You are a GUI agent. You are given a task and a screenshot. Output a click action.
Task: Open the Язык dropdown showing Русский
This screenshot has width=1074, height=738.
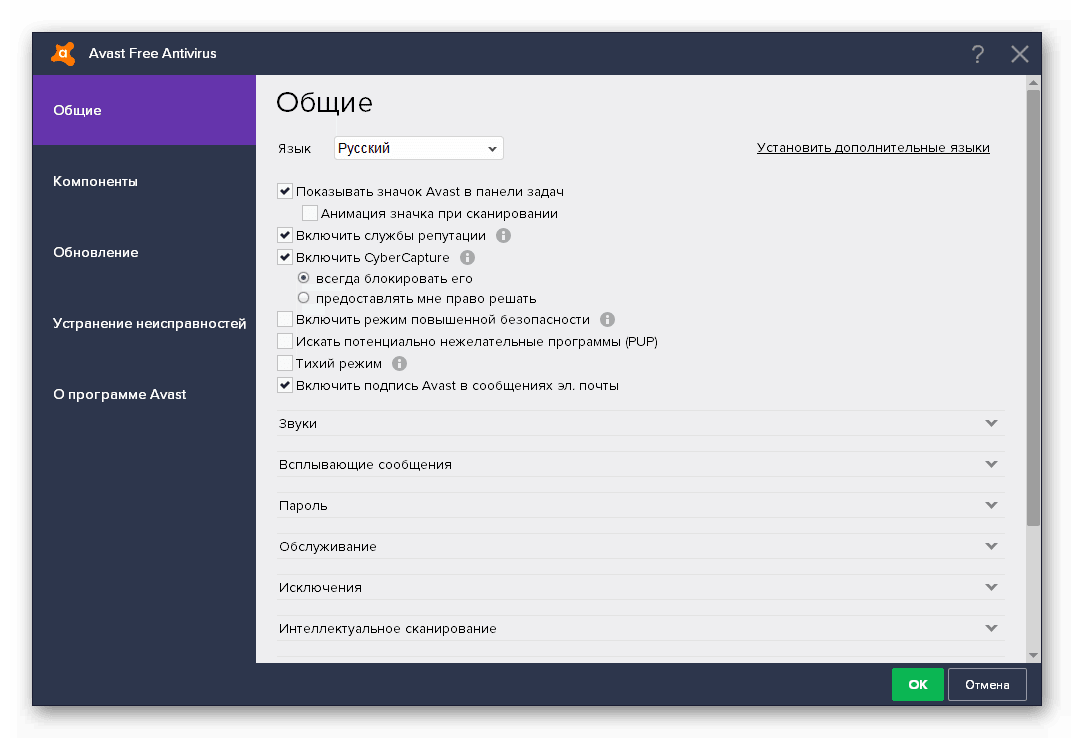click(x=419, y=148)
